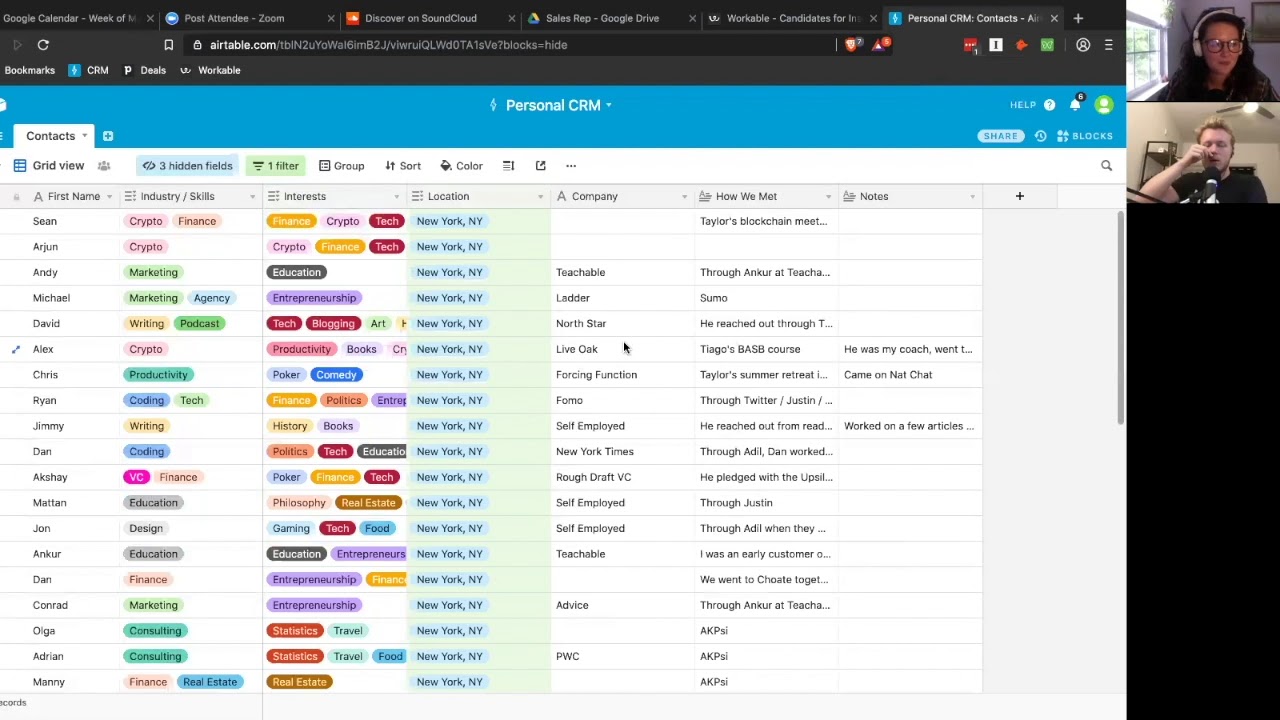Open the help question mark icon
Viewport: 1280px width, 720px height.
pos(1049,105)
